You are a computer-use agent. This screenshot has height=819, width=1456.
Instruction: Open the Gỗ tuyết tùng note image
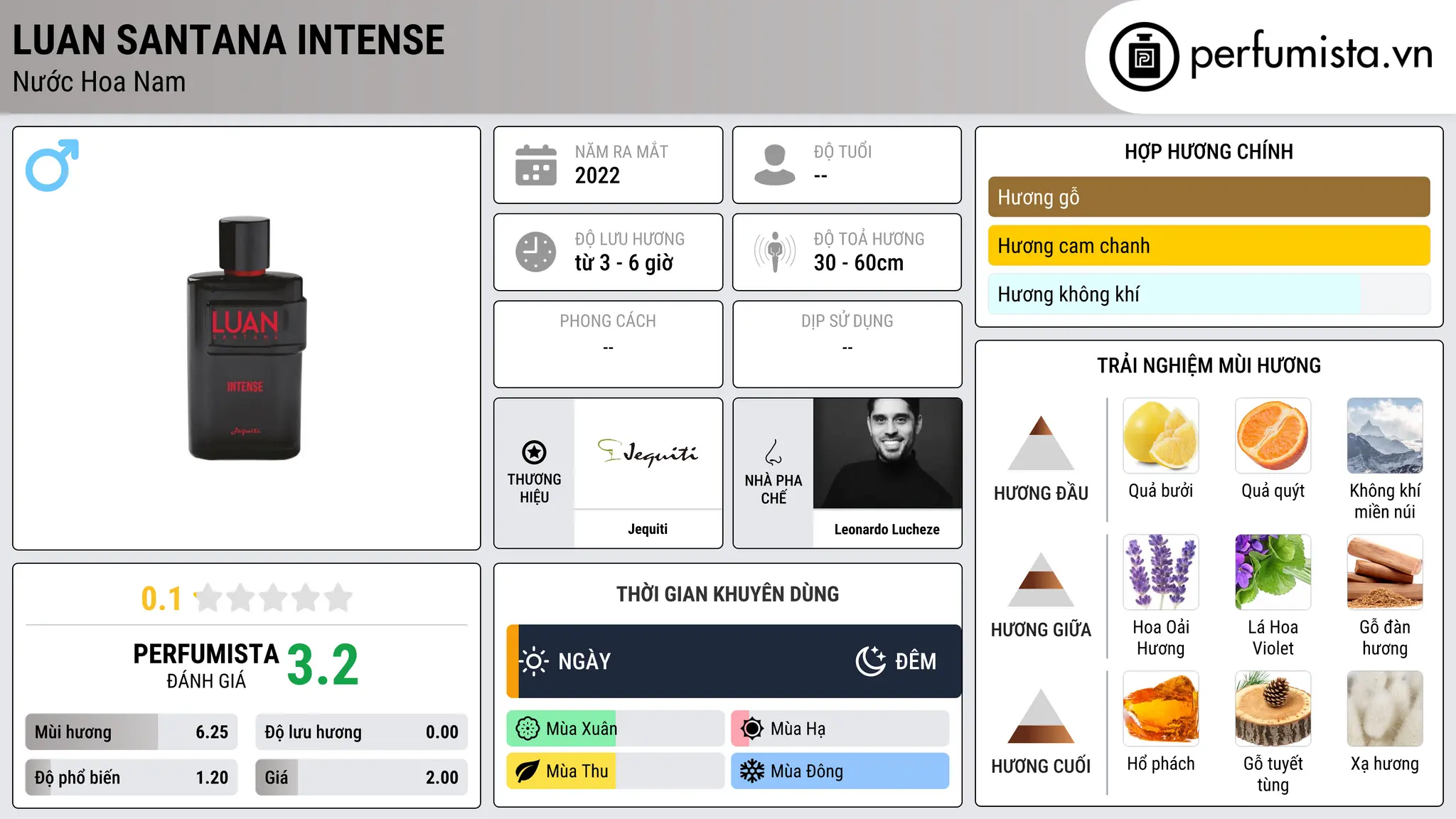pos(1273,709)
